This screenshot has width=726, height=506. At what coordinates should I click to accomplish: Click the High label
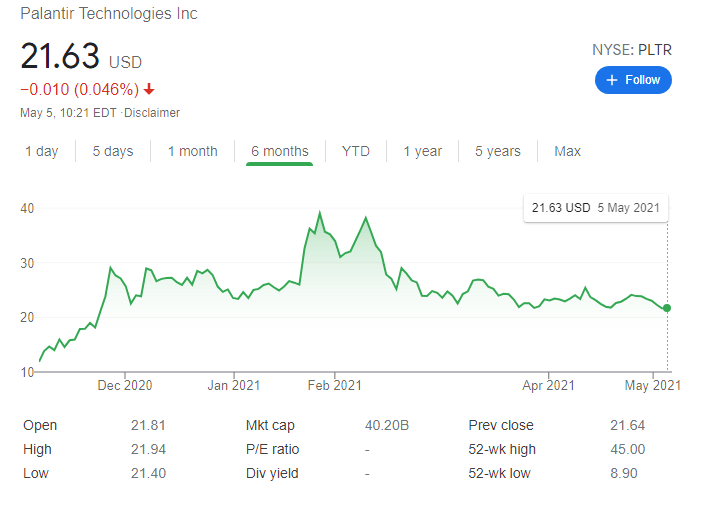pyautogui.click(x=37, y=450)
